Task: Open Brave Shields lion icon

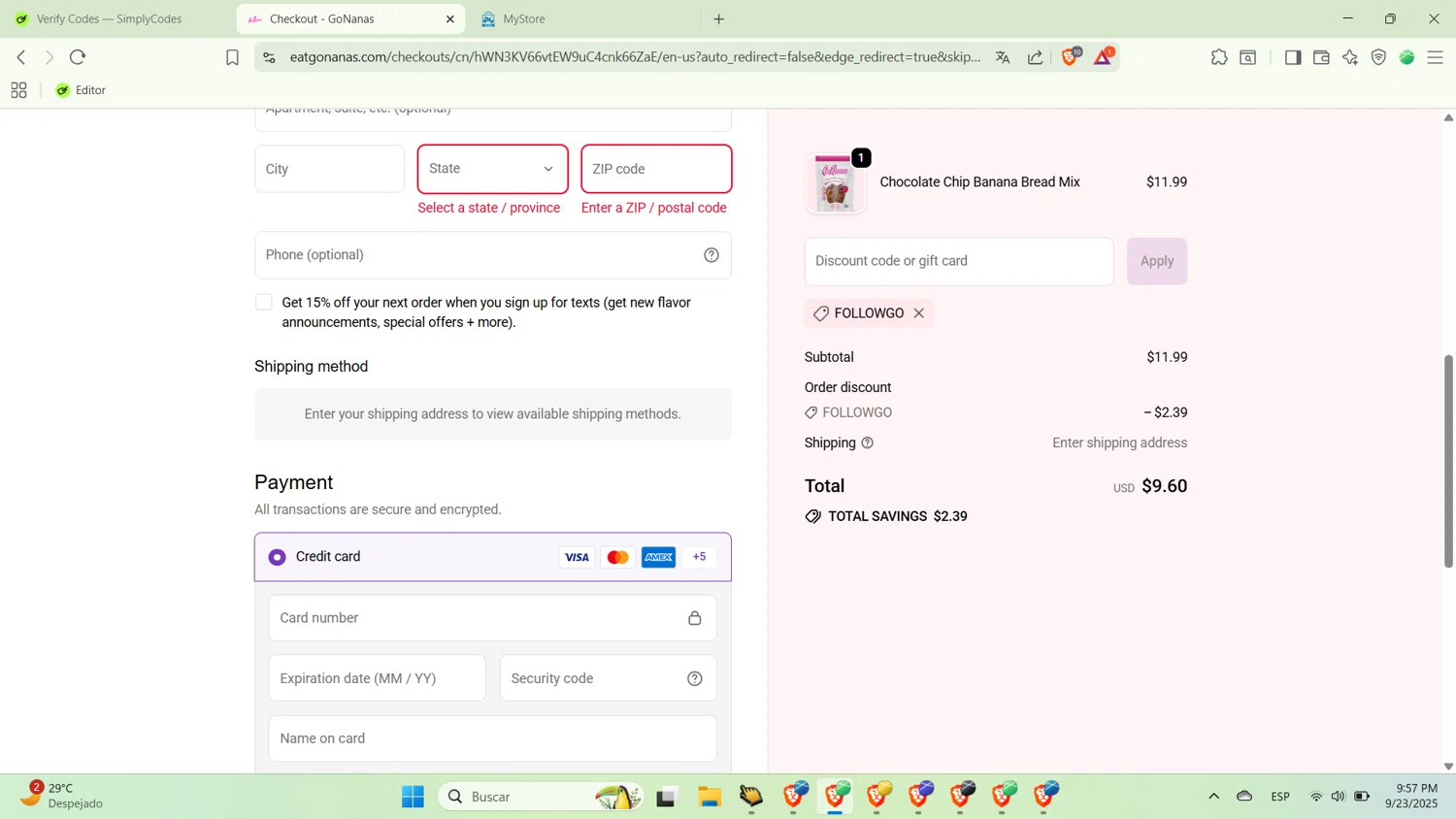Action: [x=1070, y=57]
